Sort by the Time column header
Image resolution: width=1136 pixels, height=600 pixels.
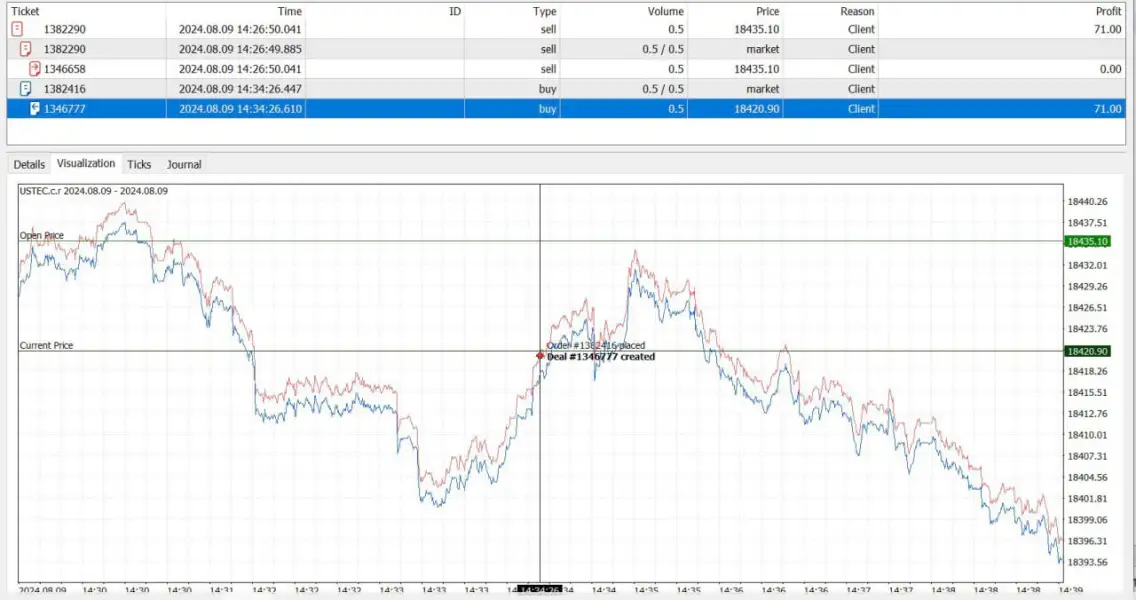(x=289, y=11)
